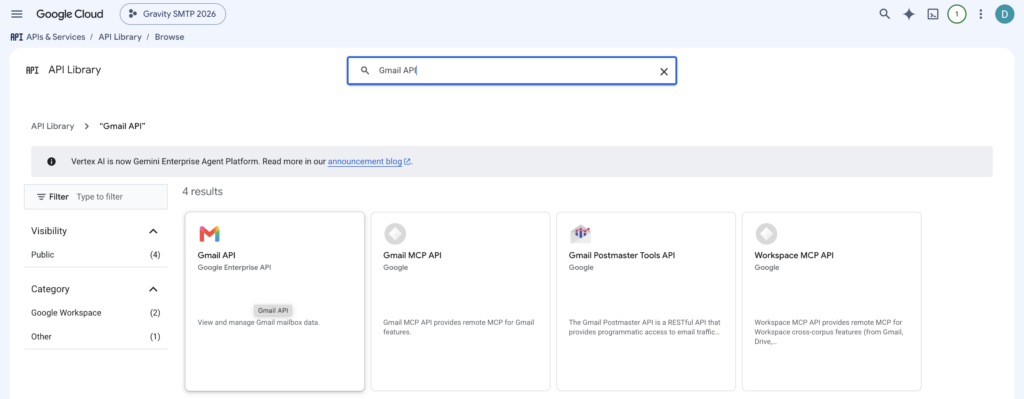
Task: Filter by Other category
Action: (x=41, y=336)
